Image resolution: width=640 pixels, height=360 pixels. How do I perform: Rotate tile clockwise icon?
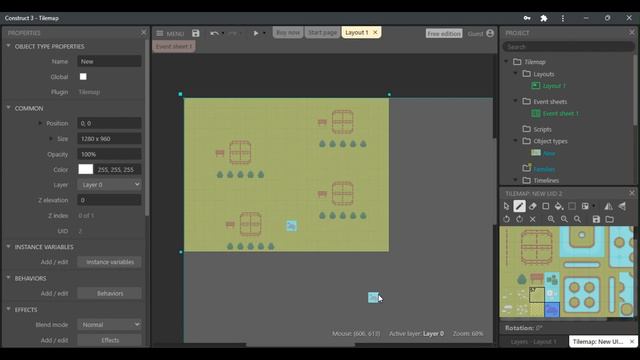click(519, 219)
